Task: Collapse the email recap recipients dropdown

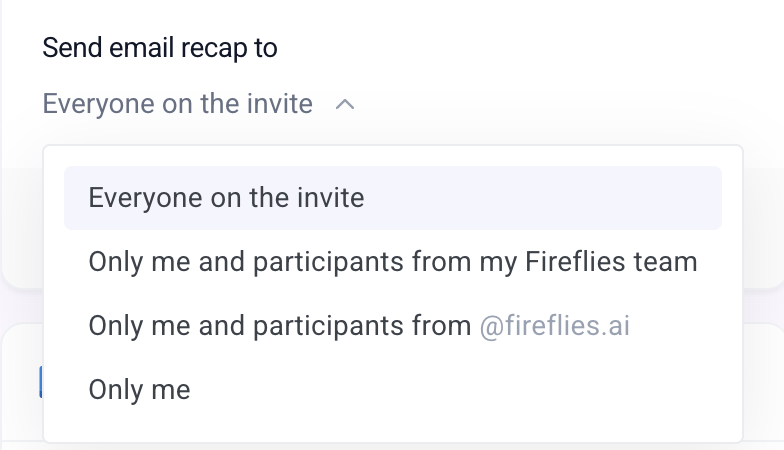Action: (x=345, y=104)
